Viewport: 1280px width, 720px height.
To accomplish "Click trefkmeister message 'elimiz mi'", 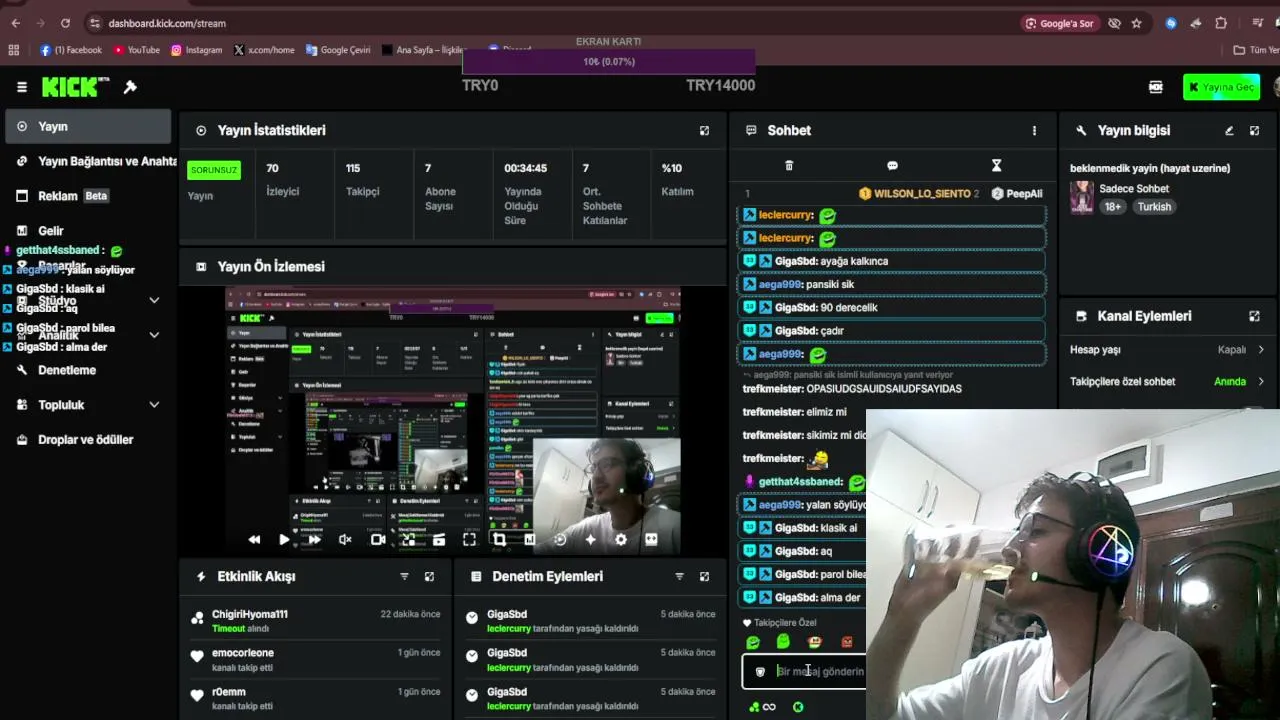I will pyautogui.click(x=794, y=412).
